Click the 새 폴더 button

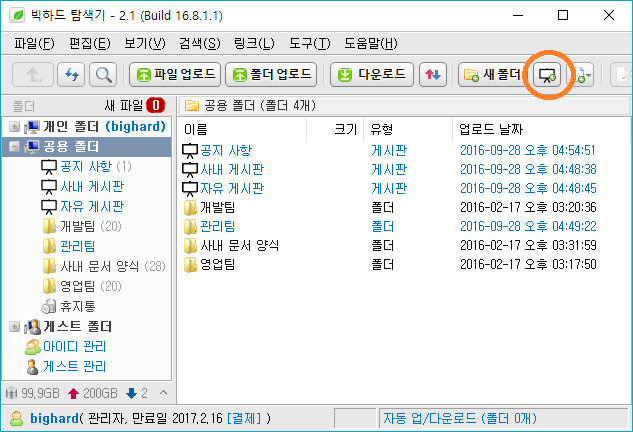(x=492, y=74)
